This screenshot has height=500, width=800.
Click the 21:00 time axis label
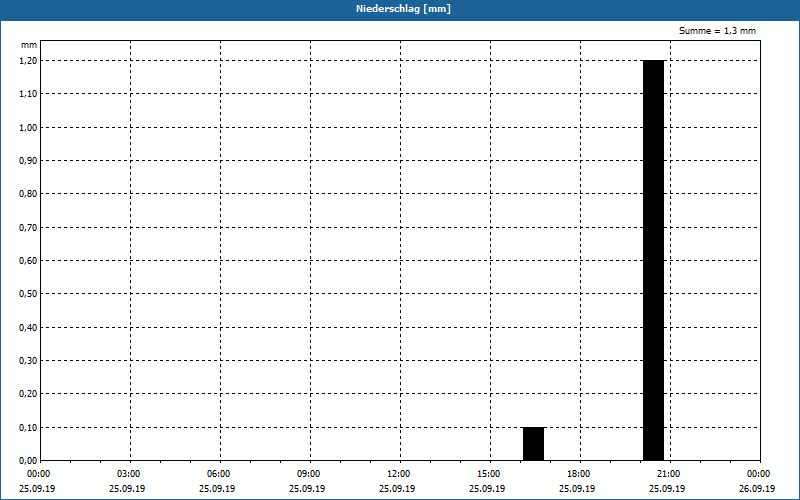pos(668,474)
